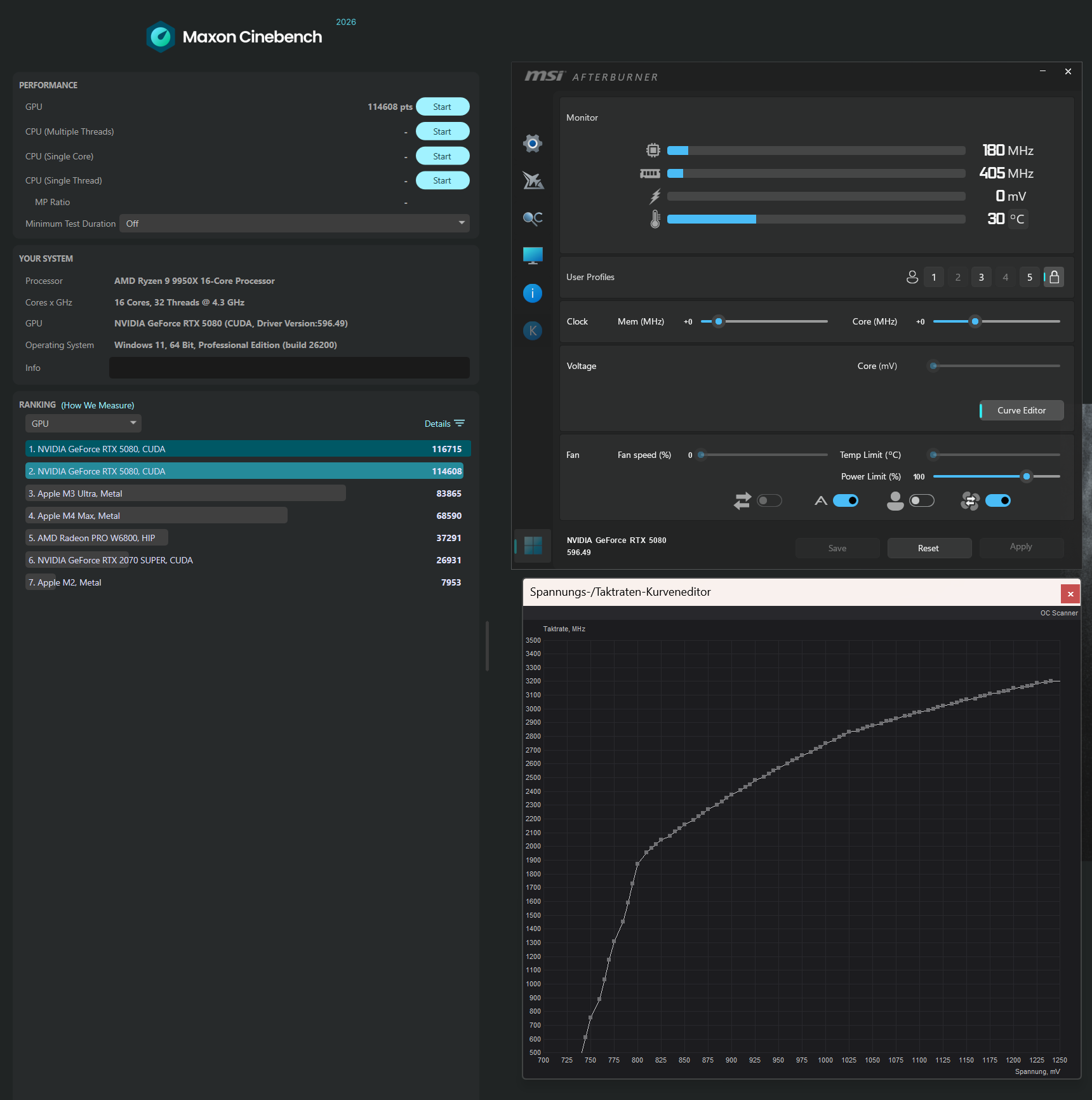This screenshot has height=1100, width=1092.
Task: Start the GPU benchmark
Action: (443, 107)
